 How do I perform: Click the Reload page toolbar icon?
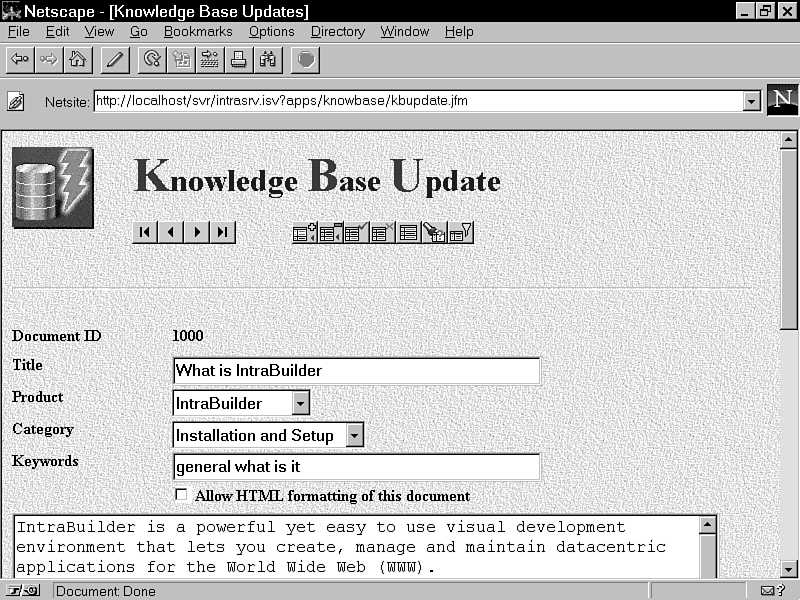[152, 60]
